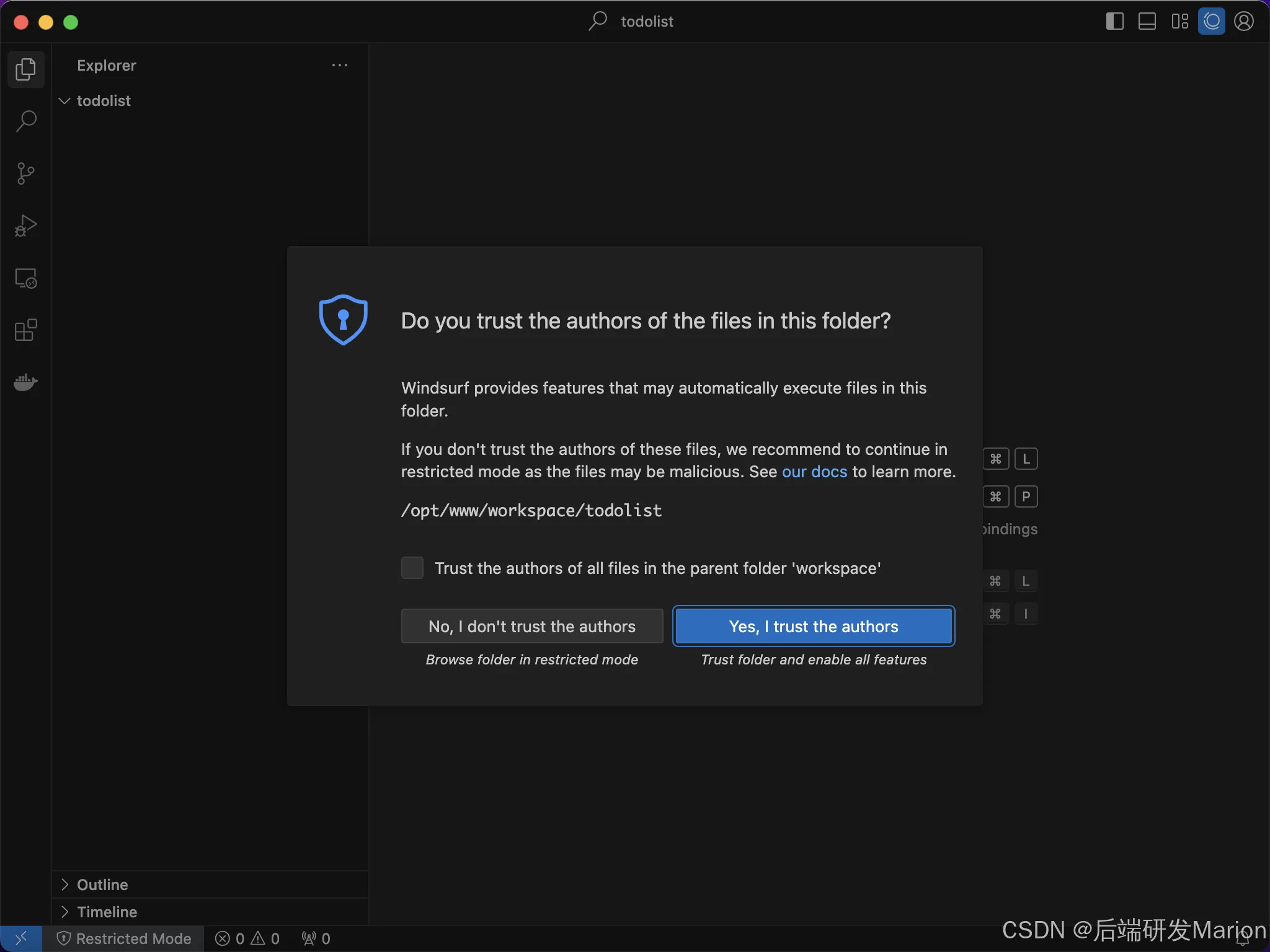The height and width of the screenshot is (952, 1270).
Task: Click the ports forwarded indicator showing 0
Action: (316, 938)
